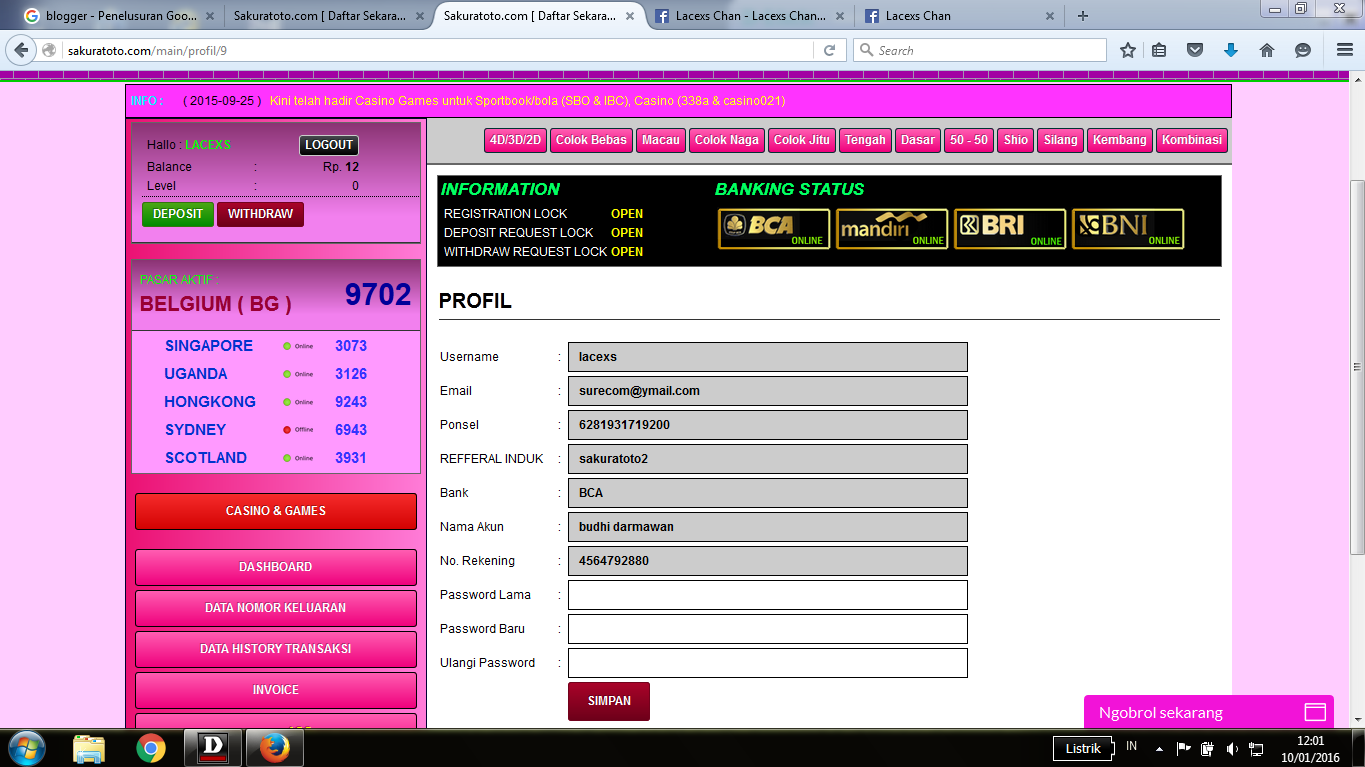The height and width of the screenshot is (767, 1365).
Task: Open the bookmarks list icon
Action: tap(1159, 50)
